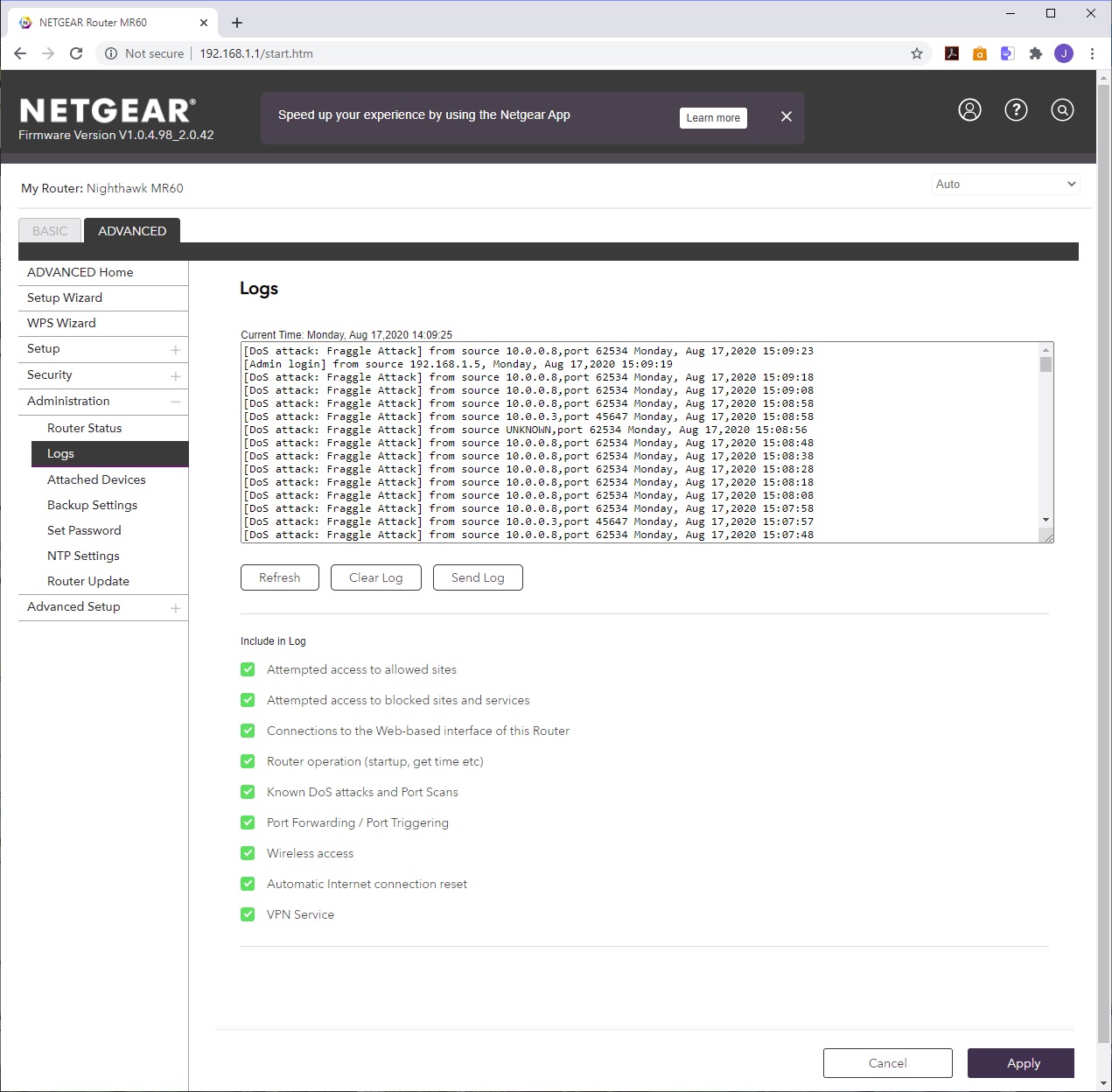Open a new browser tab

click(237, 23)
